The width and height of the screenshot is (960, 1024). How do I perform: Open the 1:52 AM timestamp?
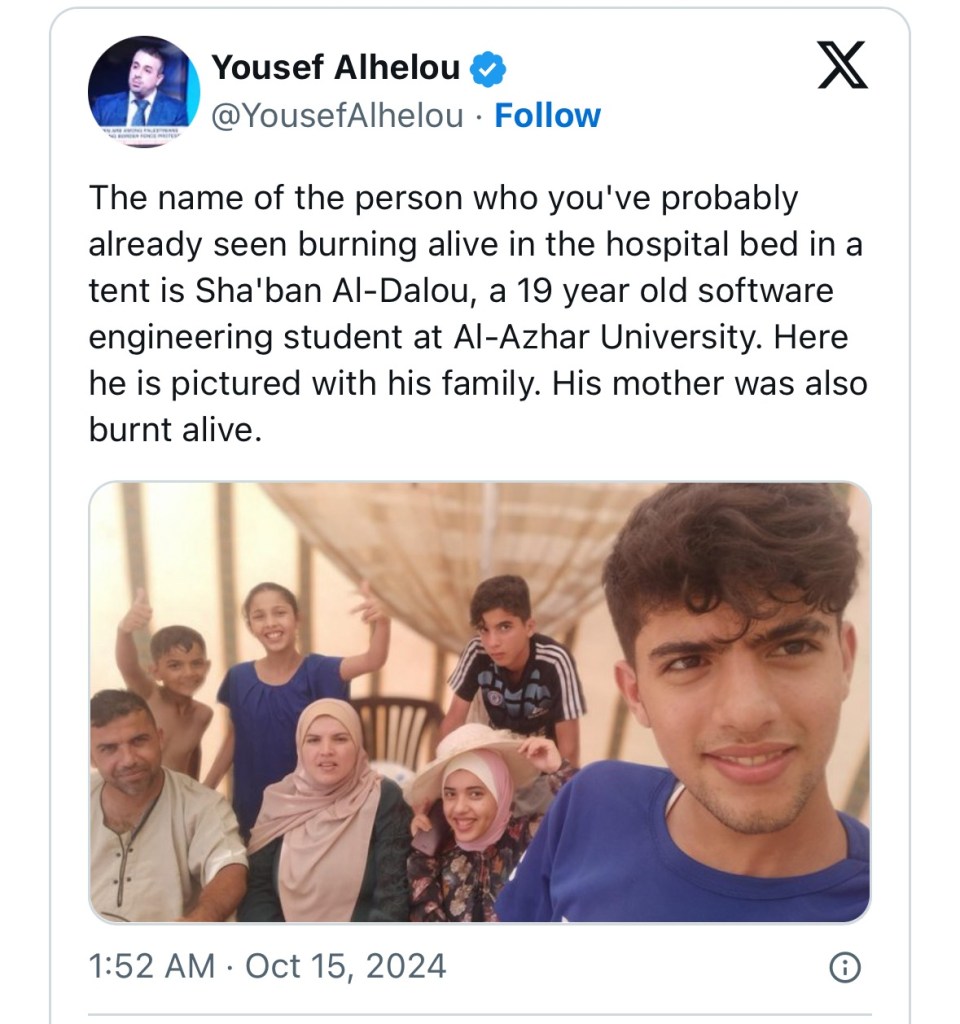point(151,966)
